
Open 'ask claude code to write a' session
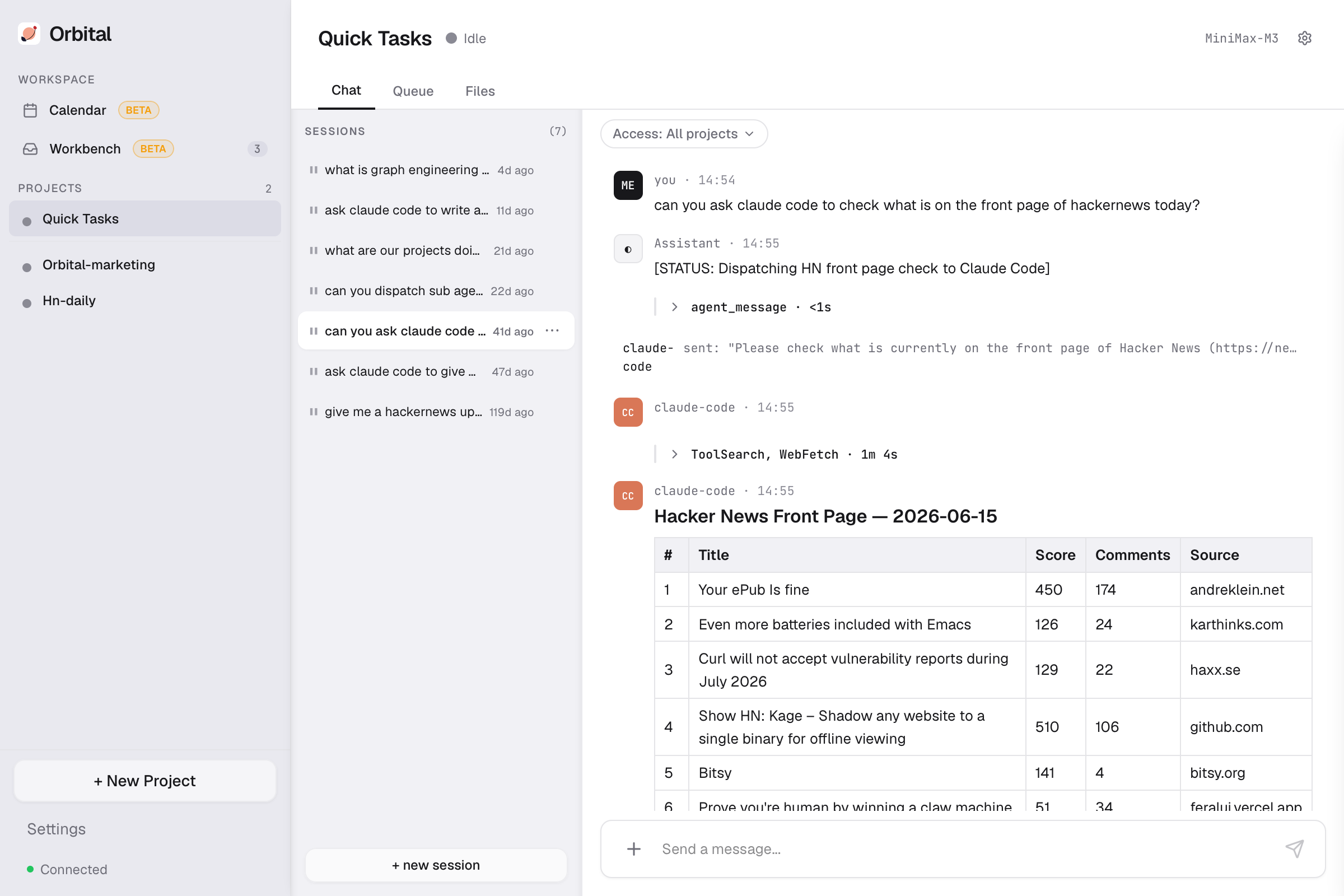pyautogui.click(x=436, y=211)
